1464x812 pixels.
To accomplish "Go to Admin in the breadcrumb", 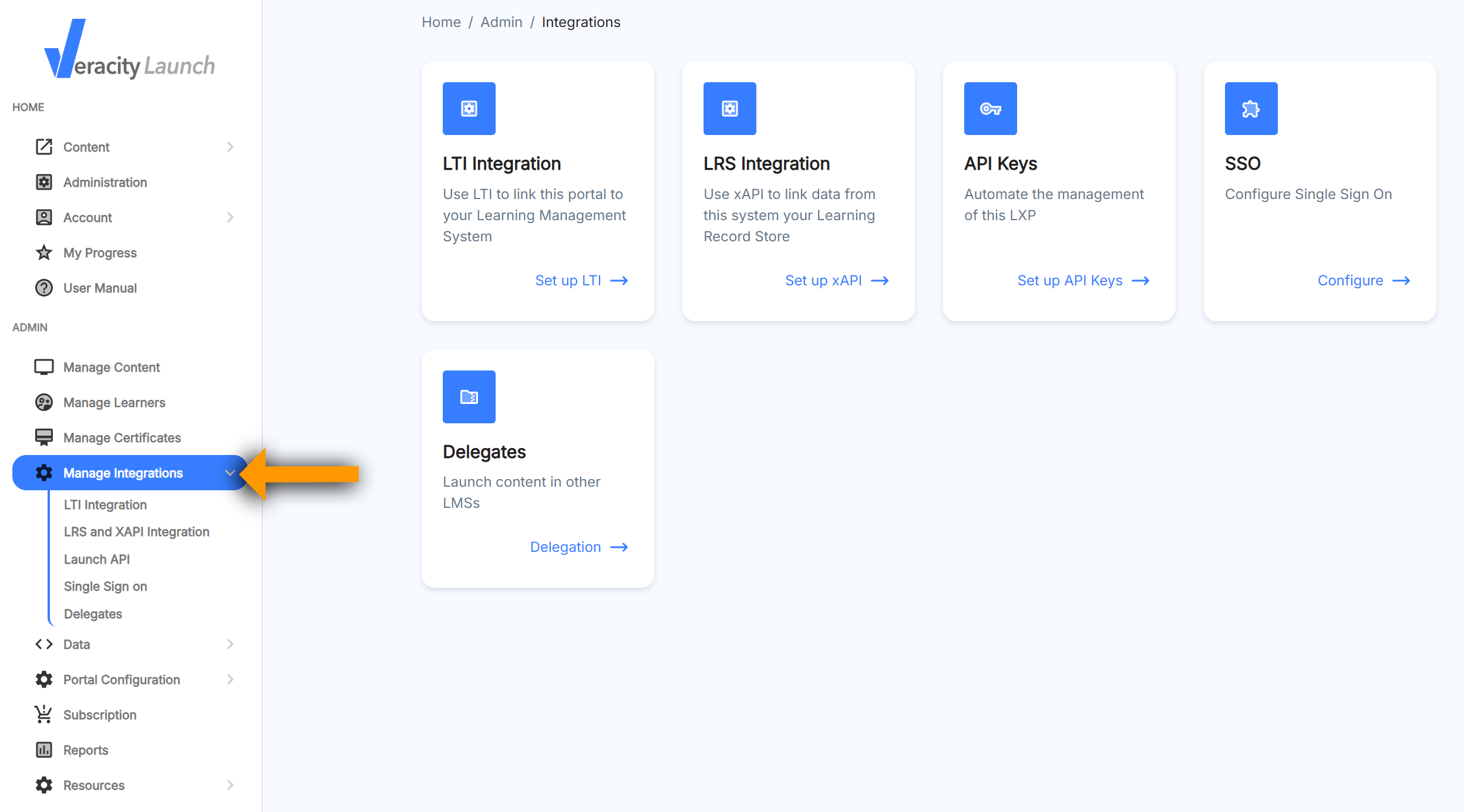I will point(501,22).
